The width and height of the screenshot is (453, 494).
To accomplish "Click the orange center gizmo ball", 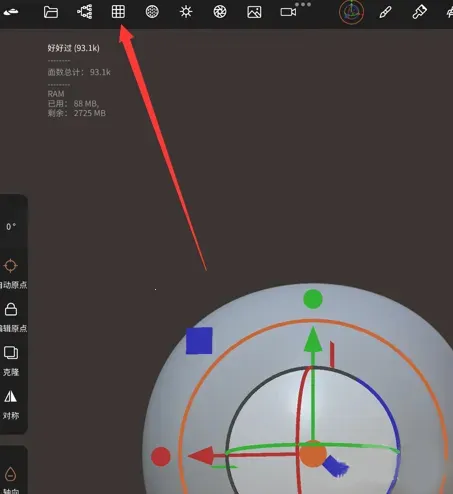I will click(313, 453).
